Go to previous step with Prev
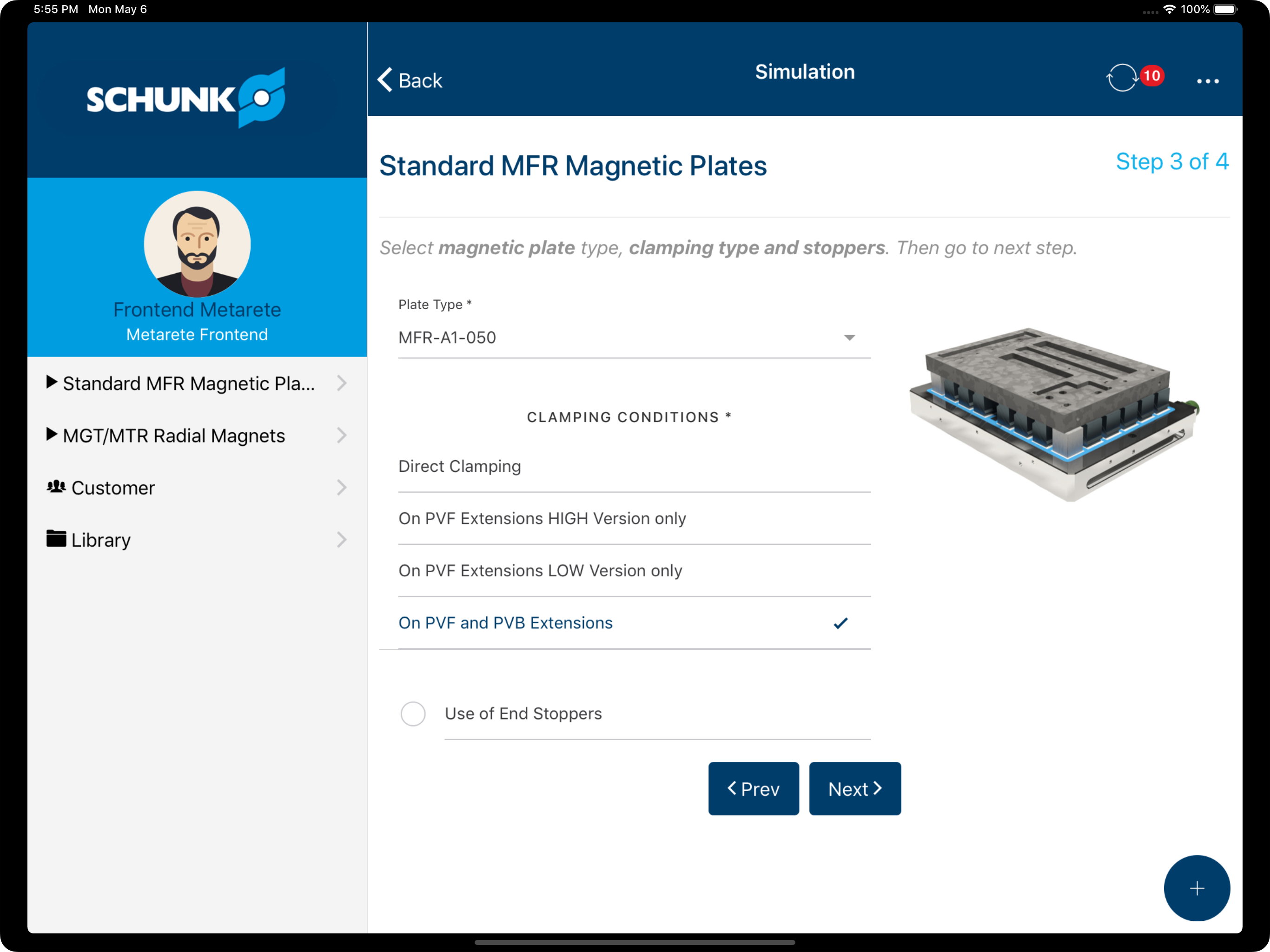The width and height of the screenshot is (1270, 952). coord(753,788)
